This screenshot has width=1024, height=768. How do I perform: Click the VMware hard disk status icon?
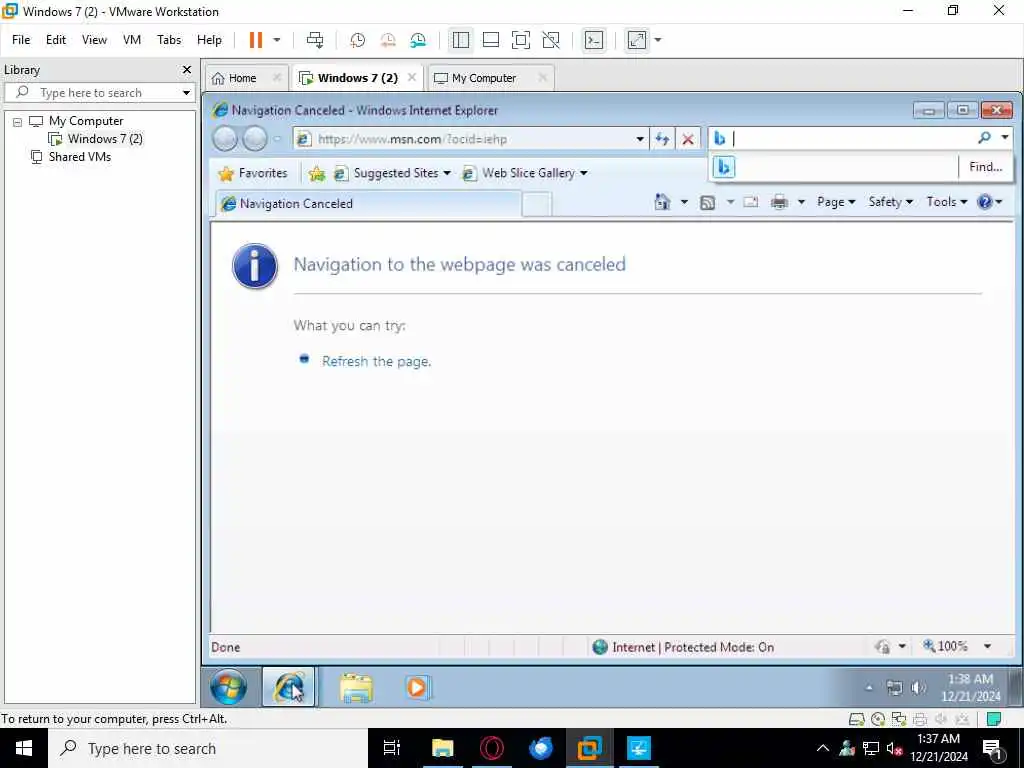pyautogui.click(x=857, y=720)
